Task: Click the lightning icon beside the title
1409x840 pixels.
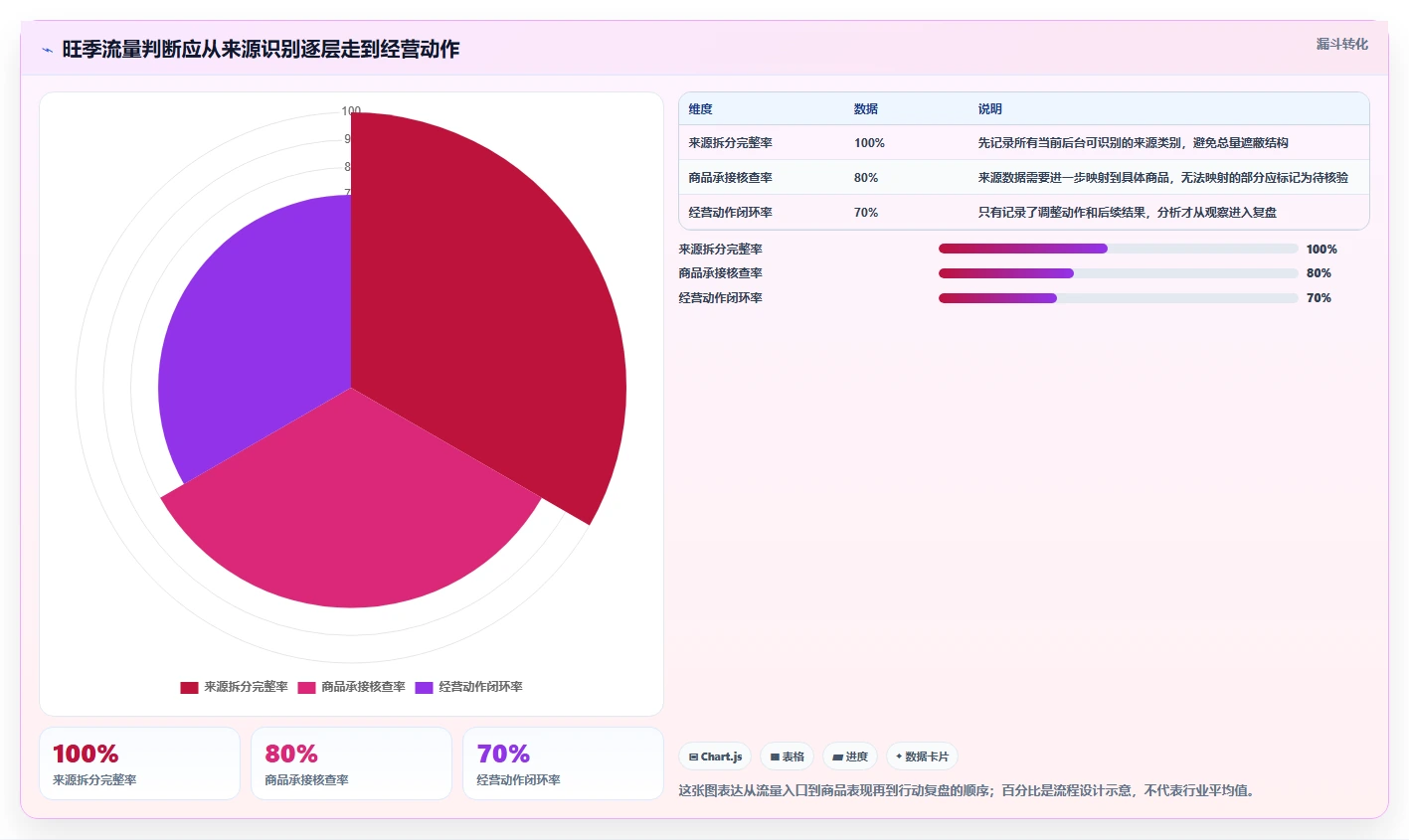Action: click(x=47, y=50)
